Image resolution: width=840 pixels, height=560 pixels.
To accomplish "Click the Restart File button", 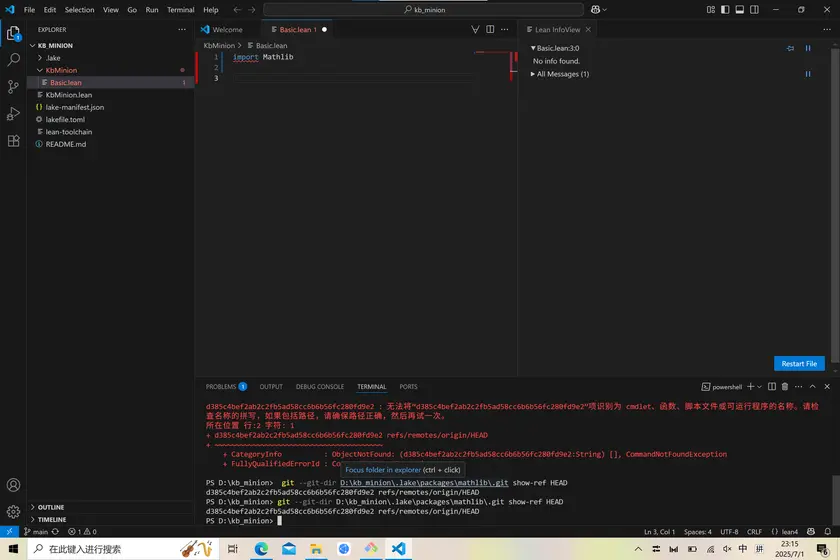I will click(x=799, y=364).
